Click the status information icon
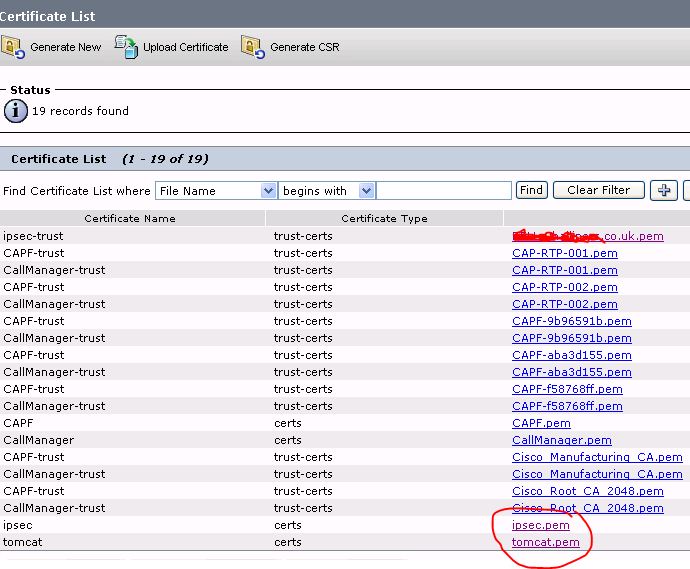This screenshot has height=569, width=690. [x=15, y=111]
